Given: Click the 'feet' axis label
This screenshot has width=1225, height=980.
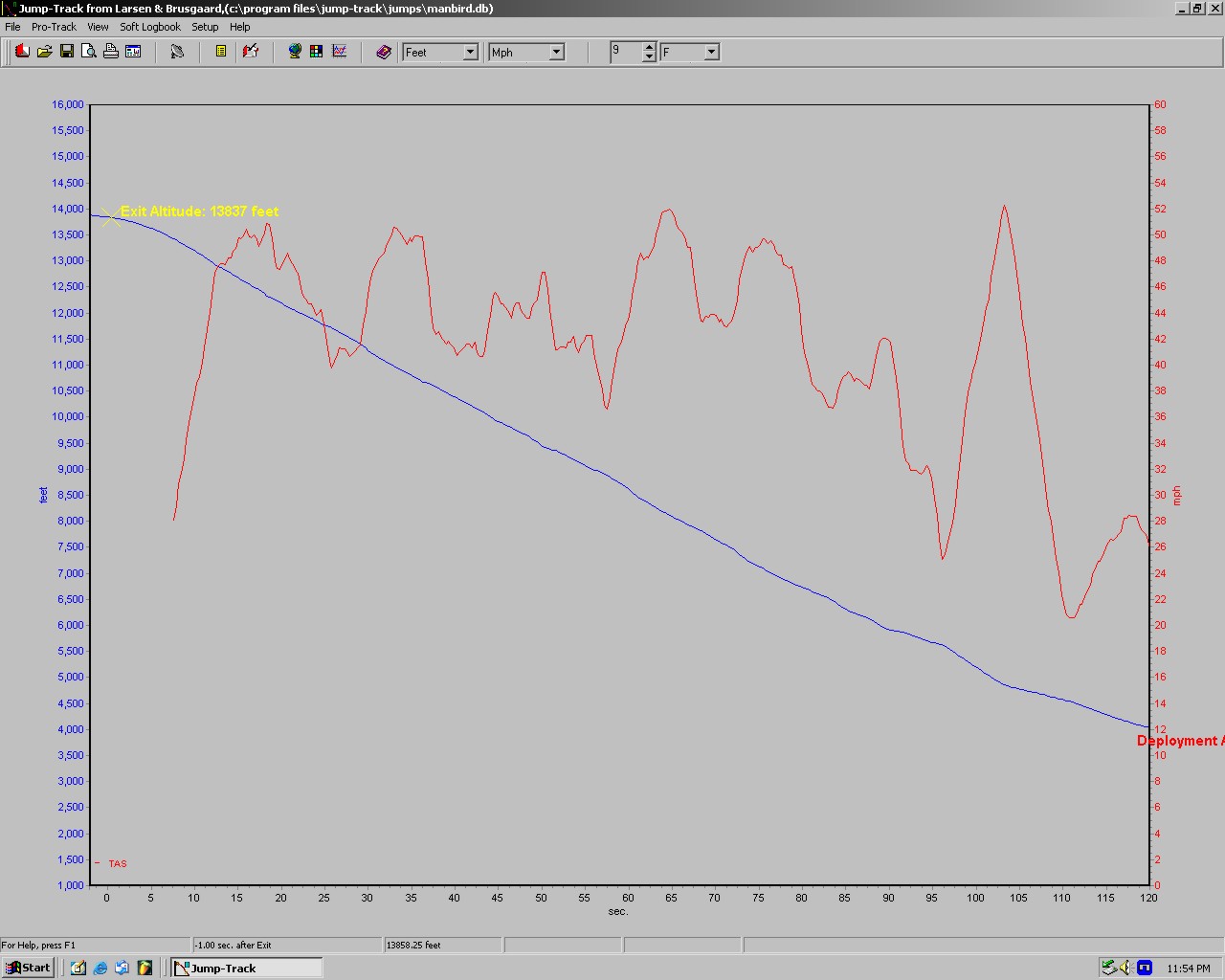Looking at the screenshot, I should (x=43, y=495).
